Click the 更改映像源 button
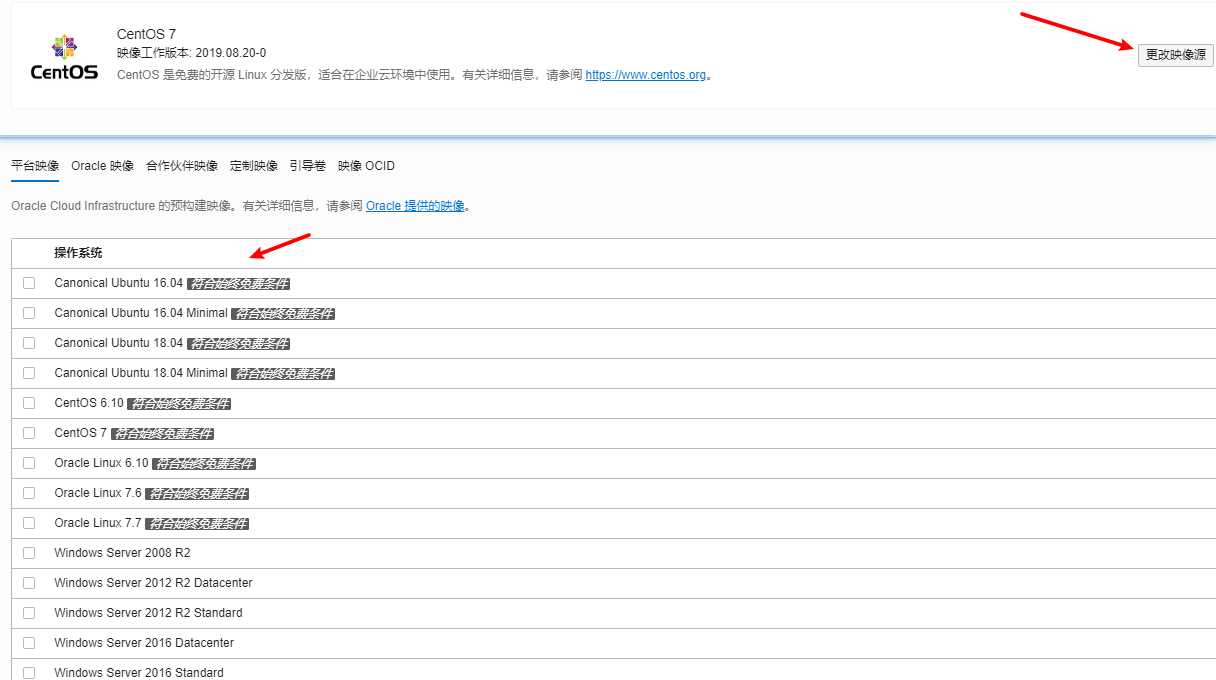The height and width of the screenshot is (680, 1216). click(x=1175, y=55)
